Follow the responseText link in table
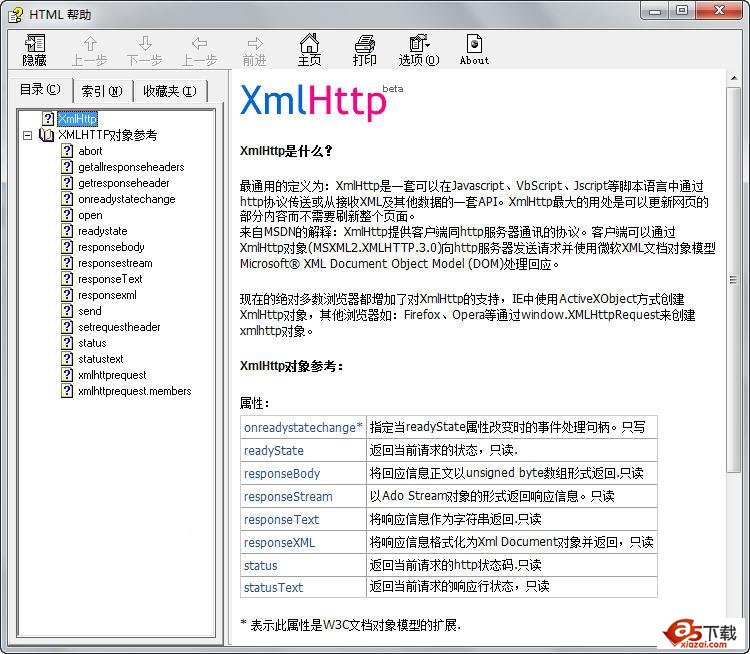The image size is (750, 654). pyautogui.click(x=281, y=520)
